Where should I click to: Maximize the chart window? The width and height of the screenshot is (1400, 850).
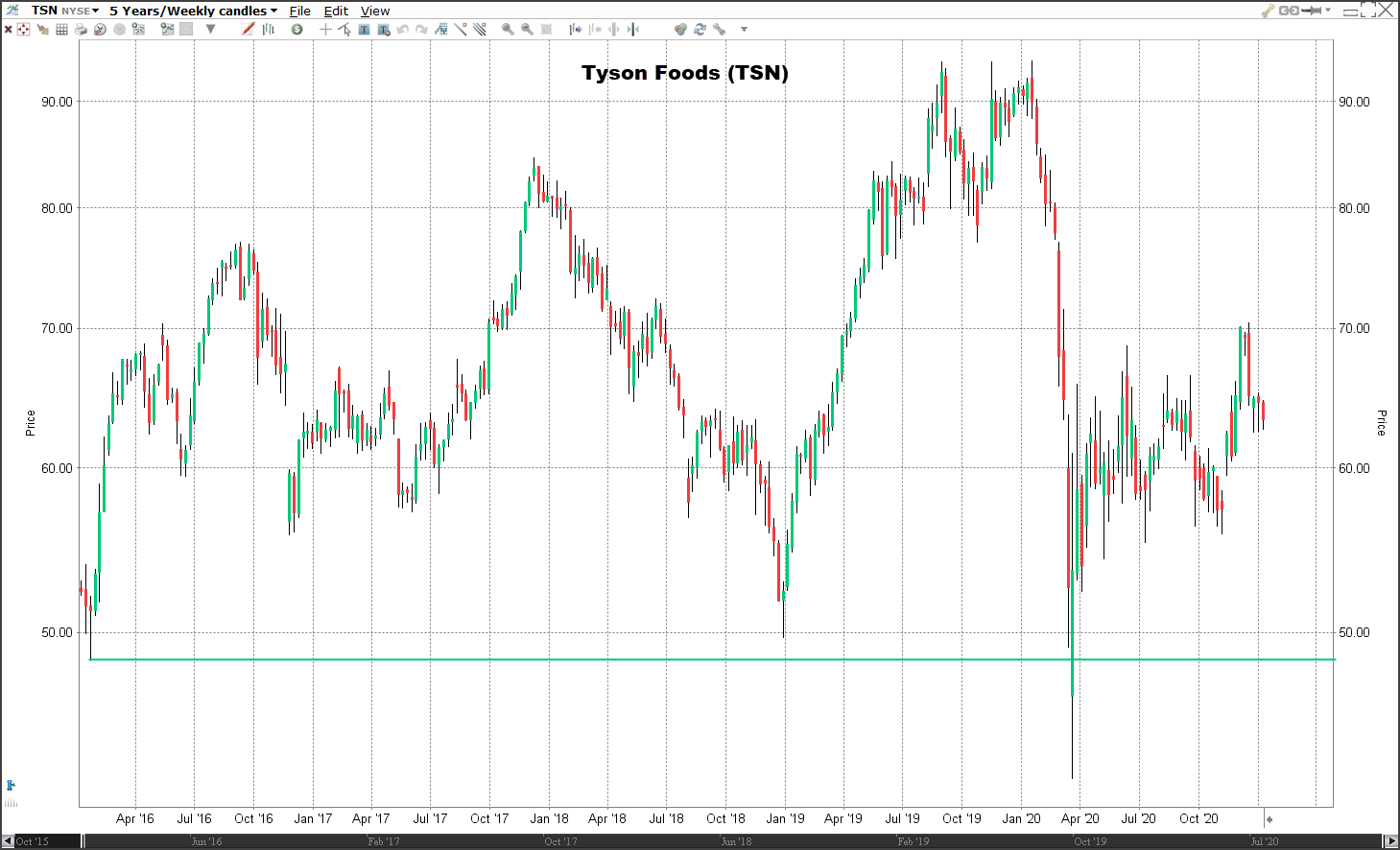tap(1368, 10)
